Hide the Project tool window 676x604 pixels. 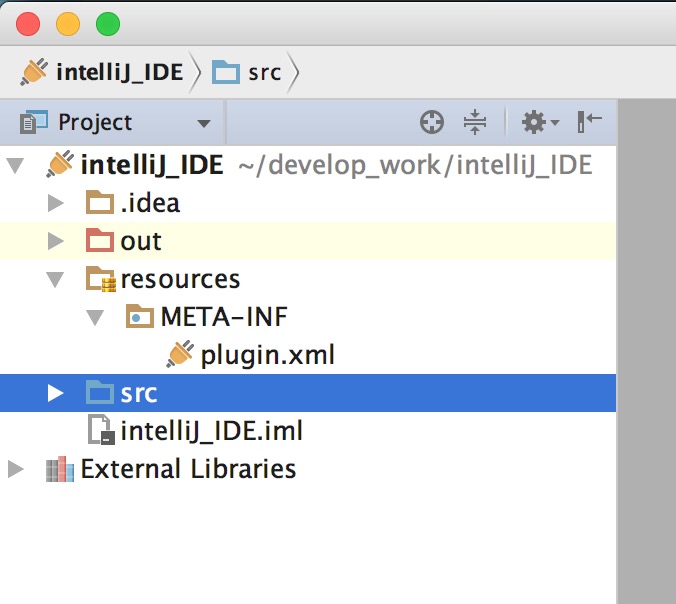[589, 123]
